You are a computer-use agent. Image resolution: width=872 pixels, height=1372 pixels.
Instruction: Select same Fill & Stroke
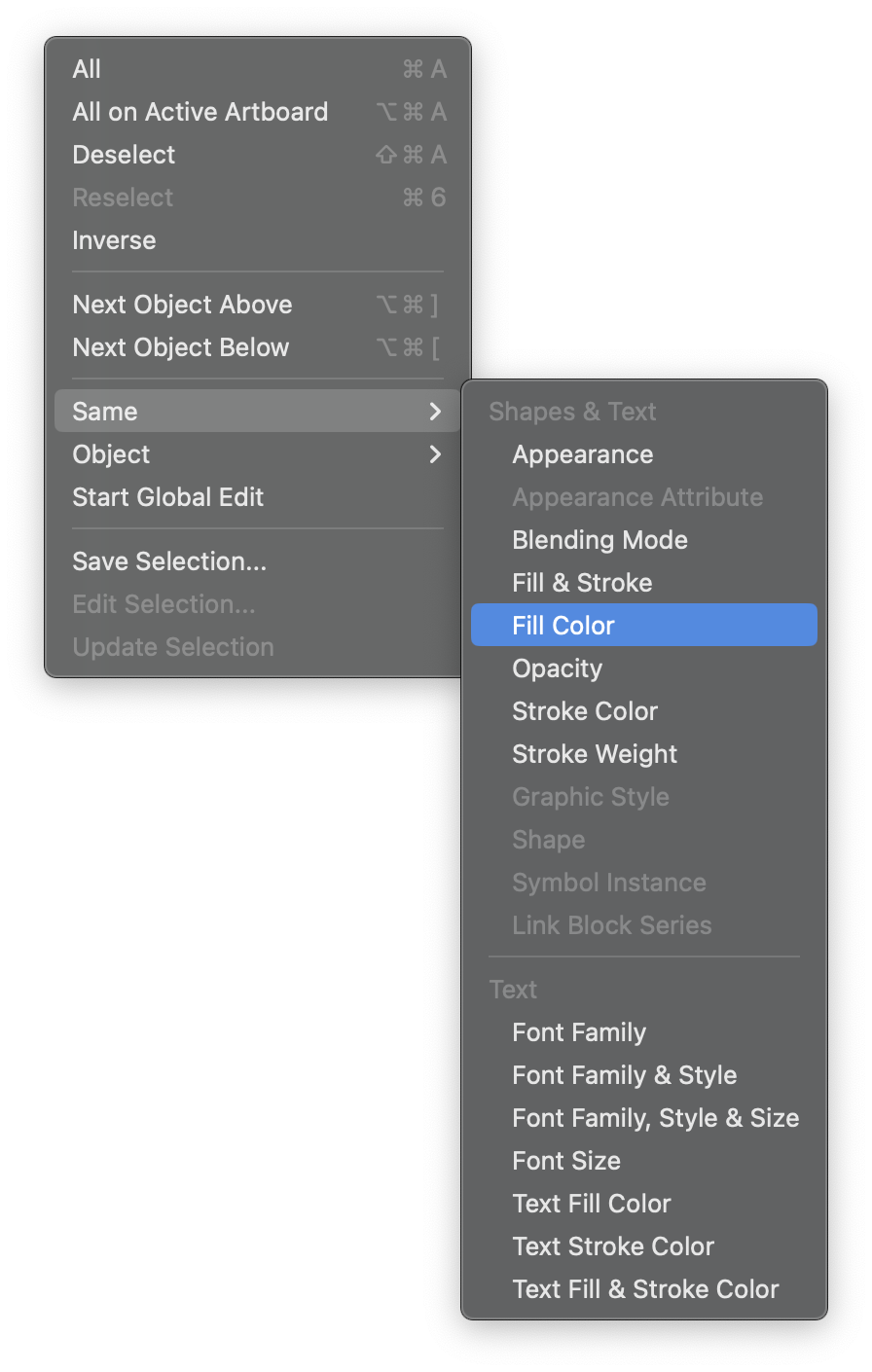tap(582, 583)
